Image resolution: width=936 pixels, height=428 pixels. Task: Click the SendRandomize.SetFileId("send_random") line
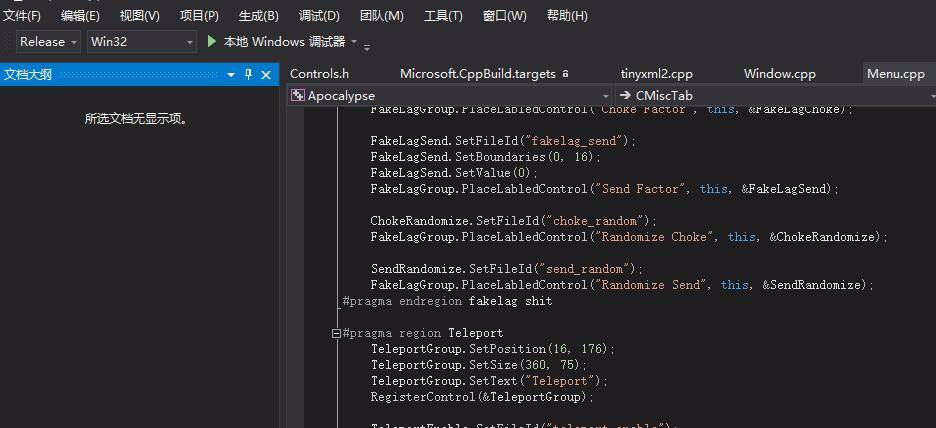click(507, 269)
